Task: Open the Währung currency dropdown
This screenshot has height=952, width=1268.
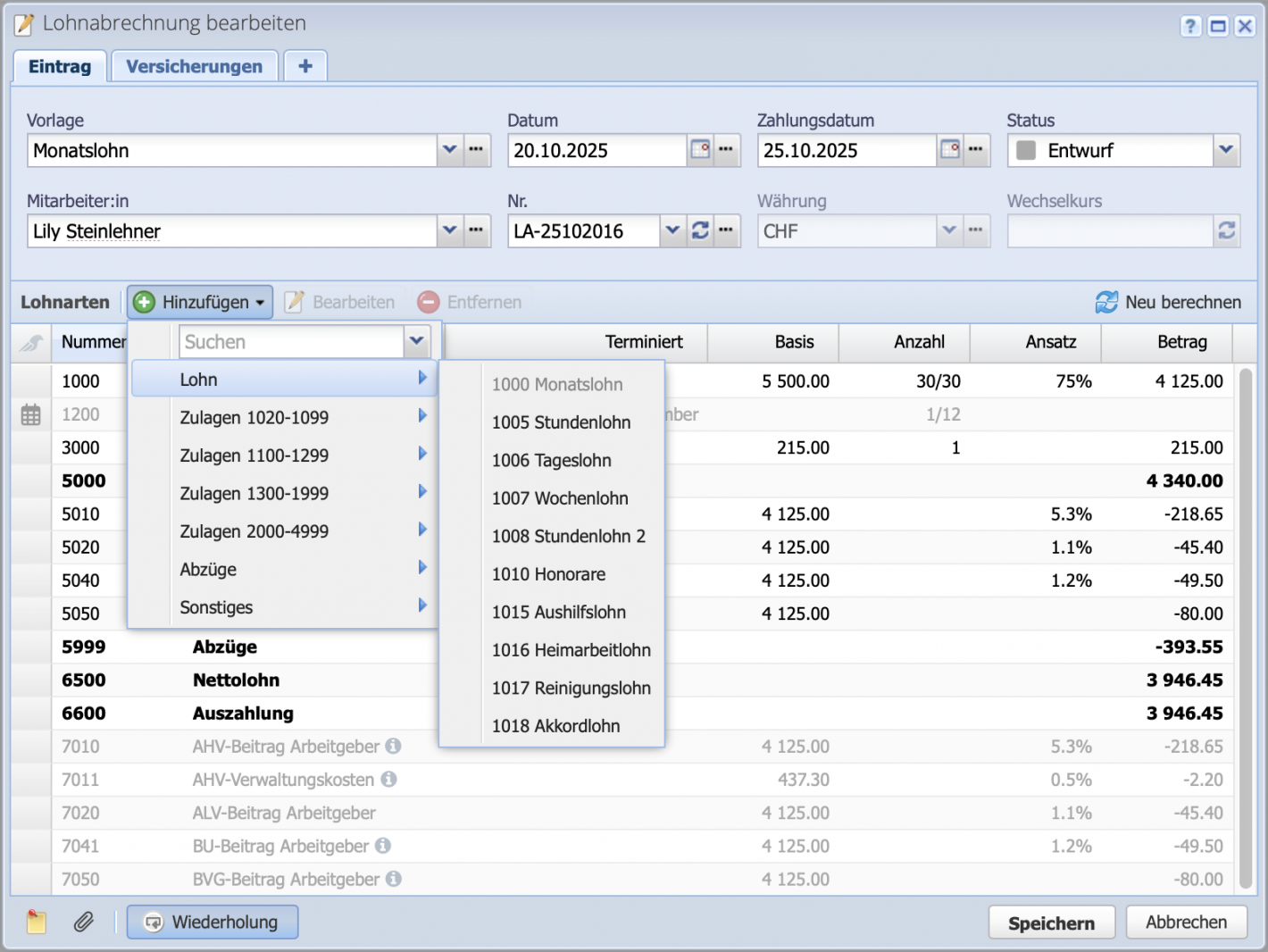Action: (x=949, y=230)
